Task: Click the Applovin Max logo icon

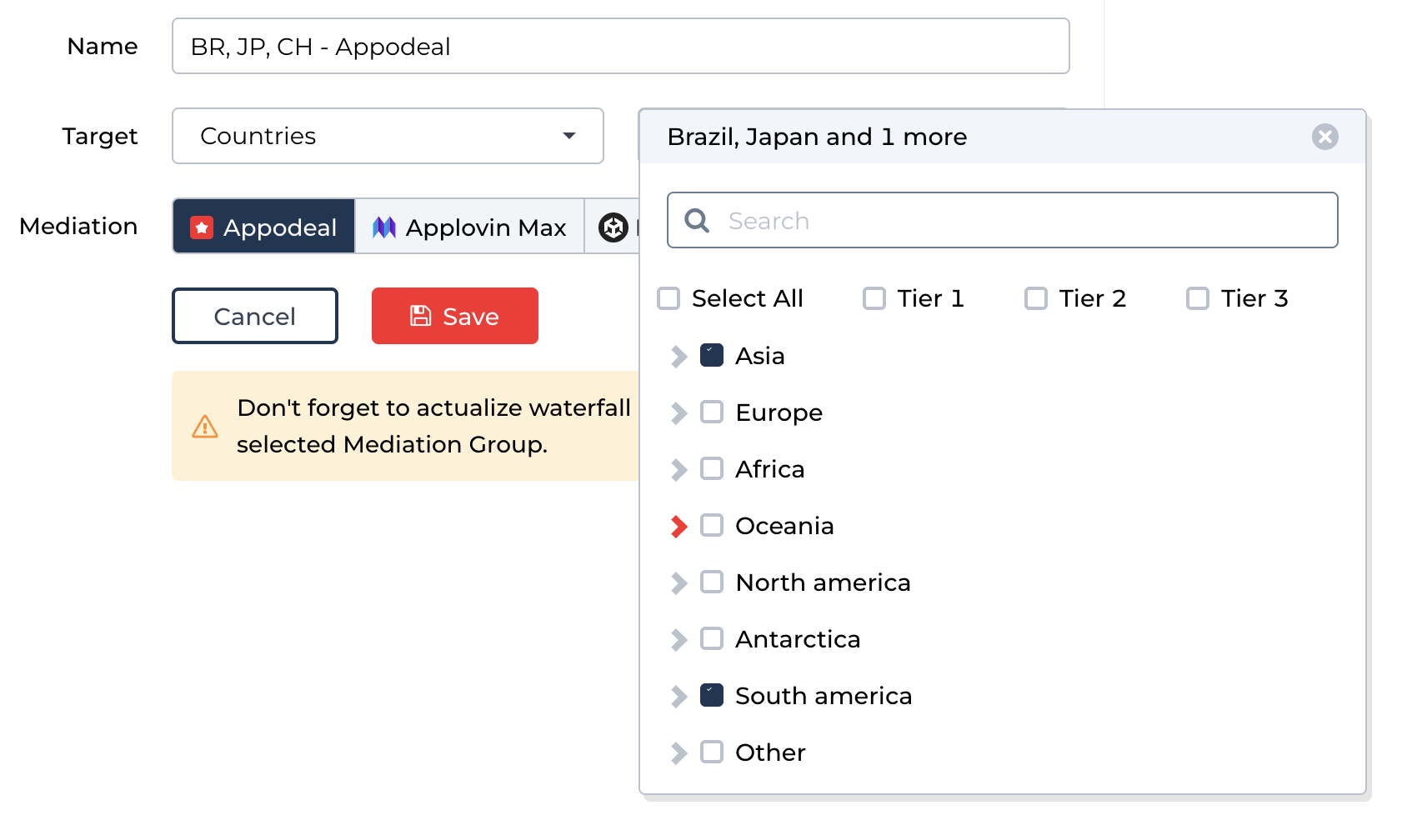Action: [x=384, y=227]
